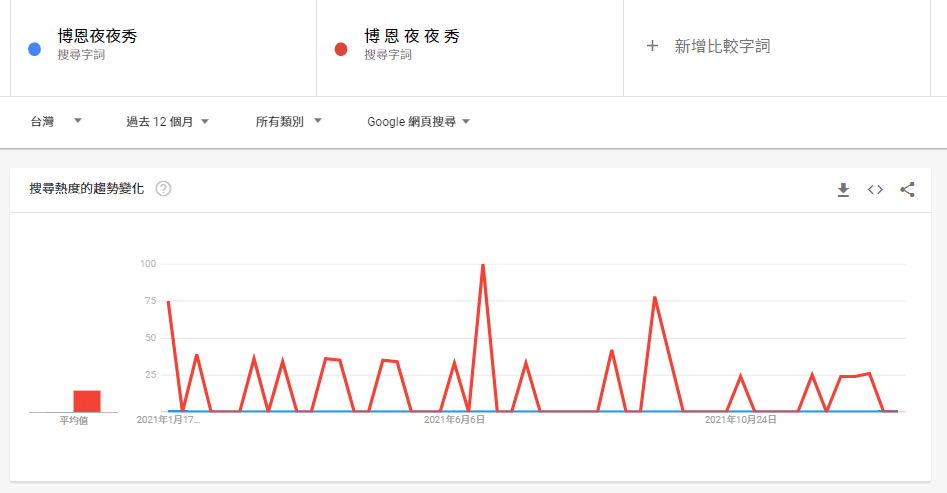Click the 75 y-axis value
Image resolution: width=947 pixels, height=493 pixels.
coord(150,301)
